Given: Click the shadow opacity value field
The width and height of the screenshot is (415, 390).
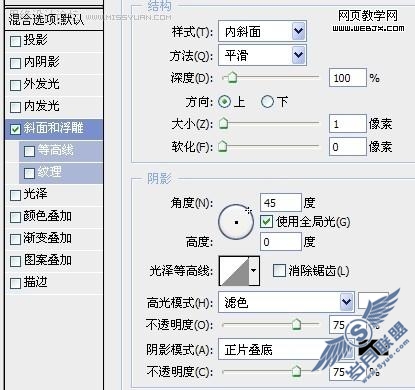Looking at the screenshot, I should click(x=347, y=372).
